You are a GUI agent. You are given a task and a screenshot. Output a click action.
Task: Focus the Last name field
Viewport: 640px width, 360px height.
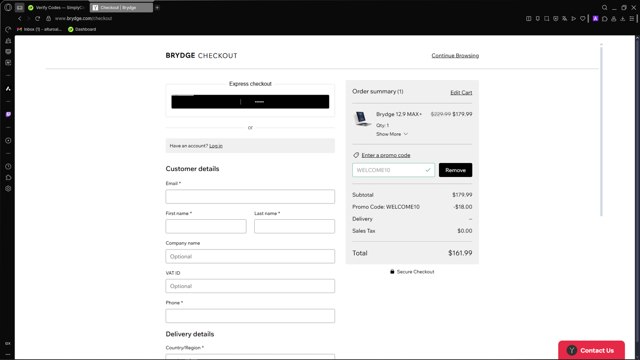[x=294, y=226]
